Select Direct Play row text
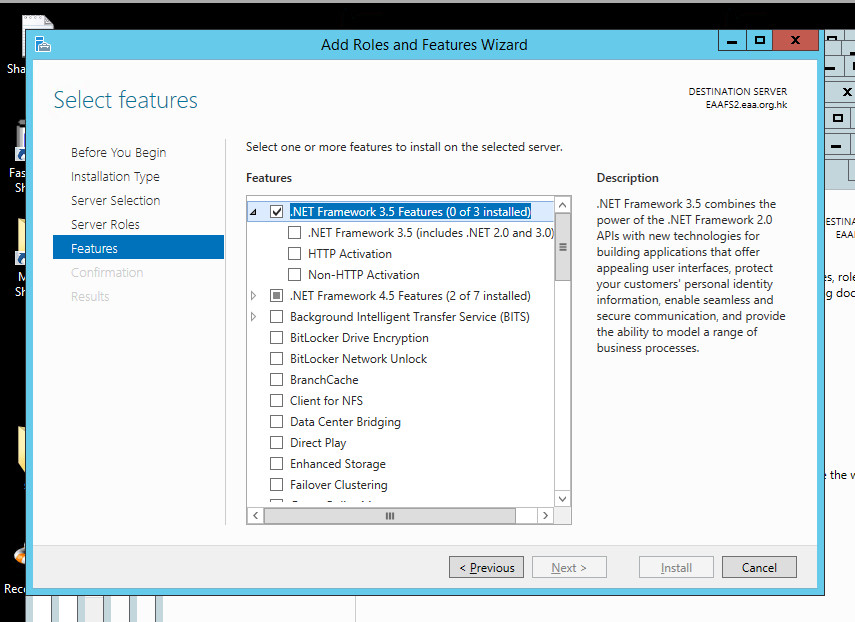855x622 pixels. pos(318,443)
